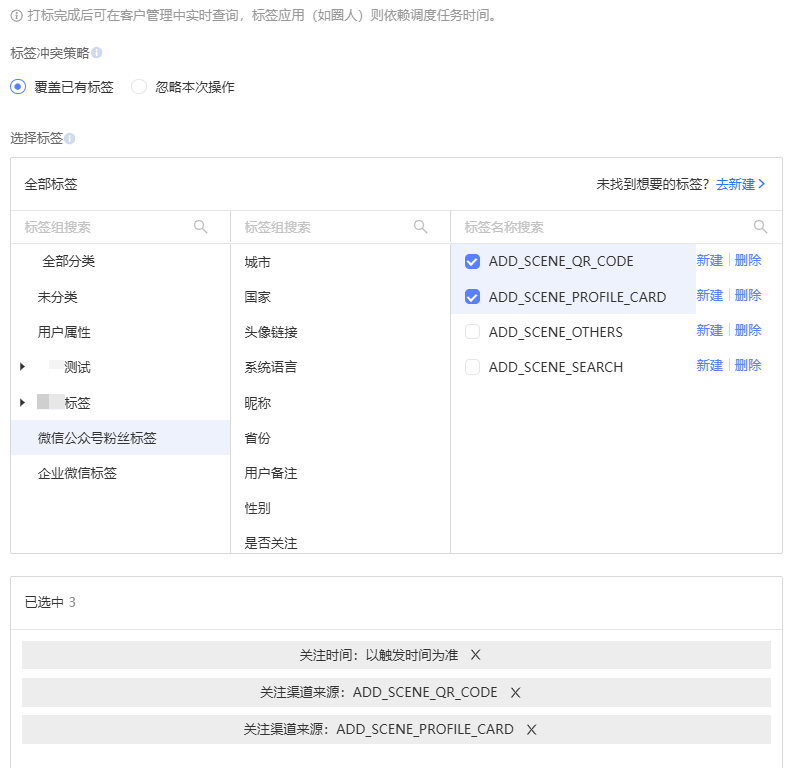Click ADD_SCENE_SEARCH tag label
Image resolution: width=793 pixels, height=768 pixels.
coord(556,367)
